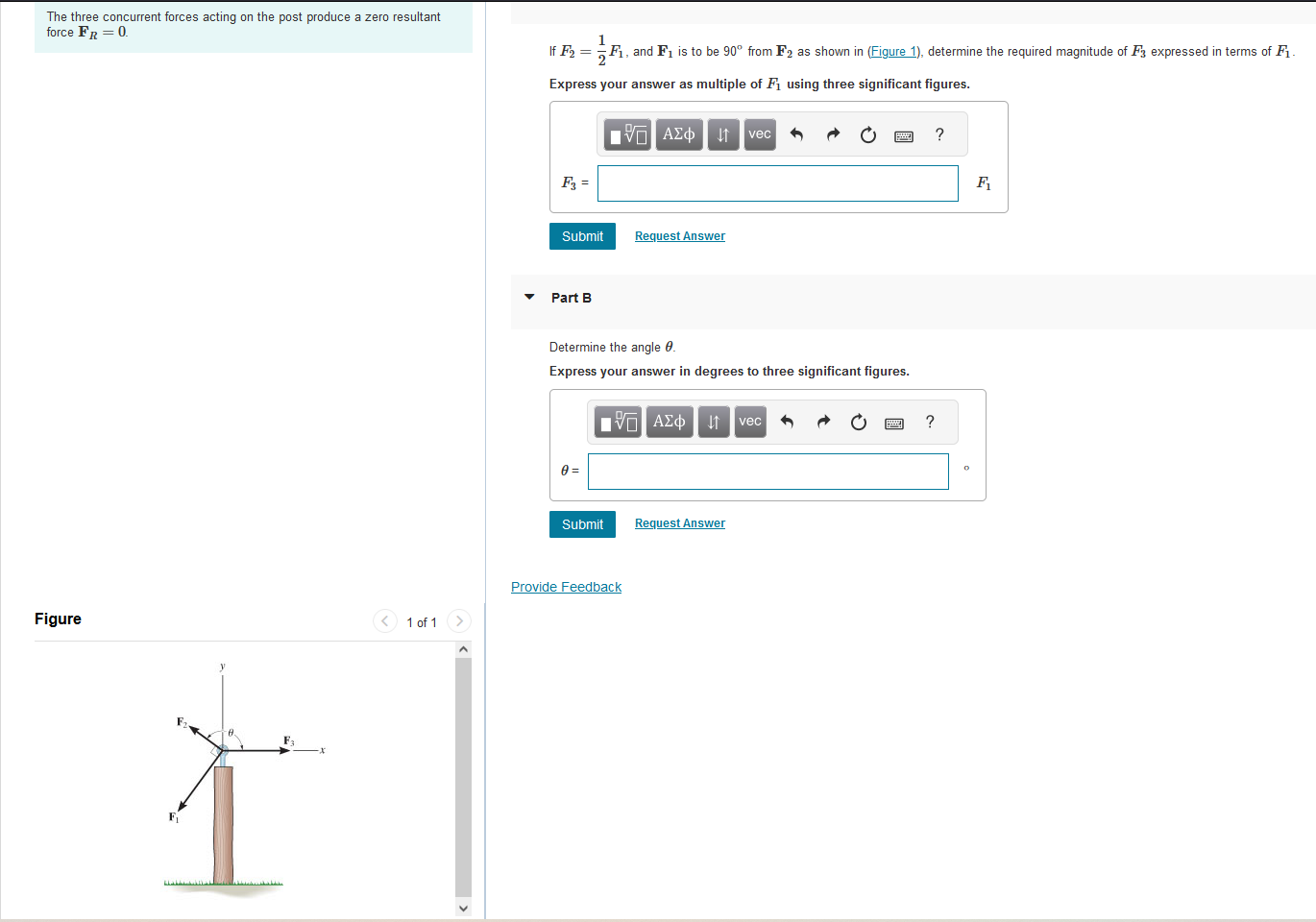Click inside the F3 answer input field
The width and height of the screenshot is (1316, 922).
[x=777, y=183]
